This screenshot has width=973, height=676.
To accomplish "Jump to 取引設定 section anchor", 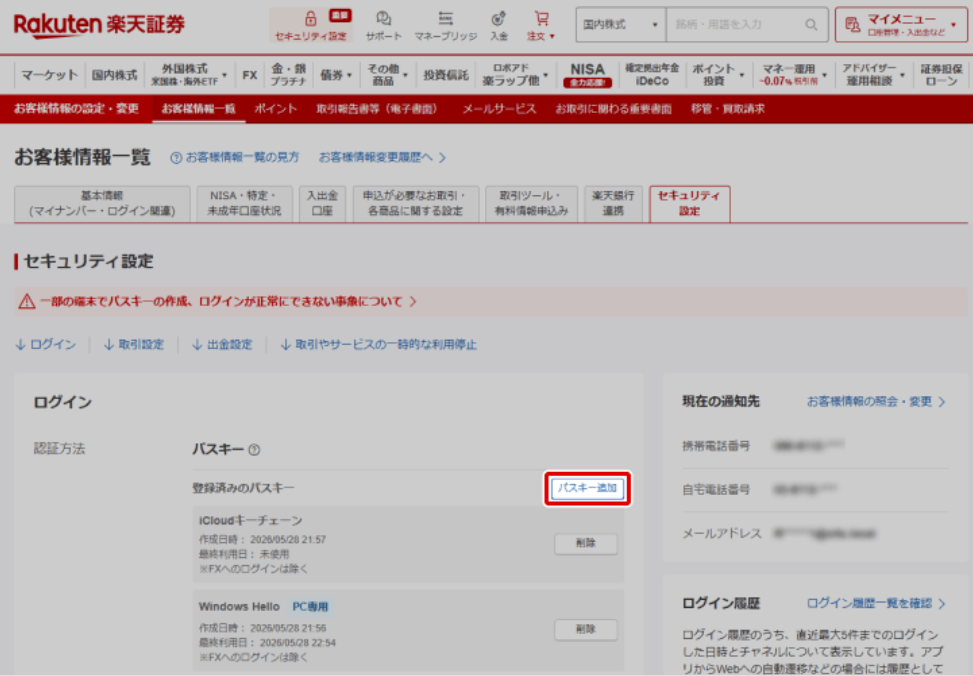I will click(x=133, y=345).
